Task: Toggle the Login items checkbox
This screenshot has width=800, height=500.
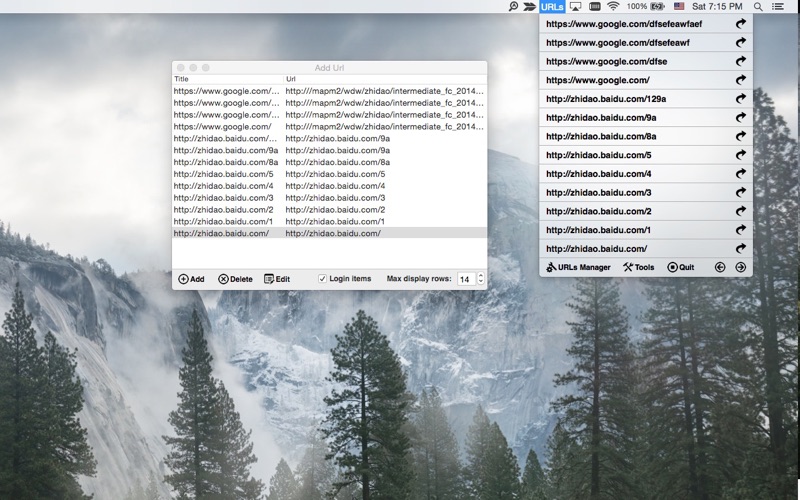Action: pyautogui.click(x=322, y=279)
